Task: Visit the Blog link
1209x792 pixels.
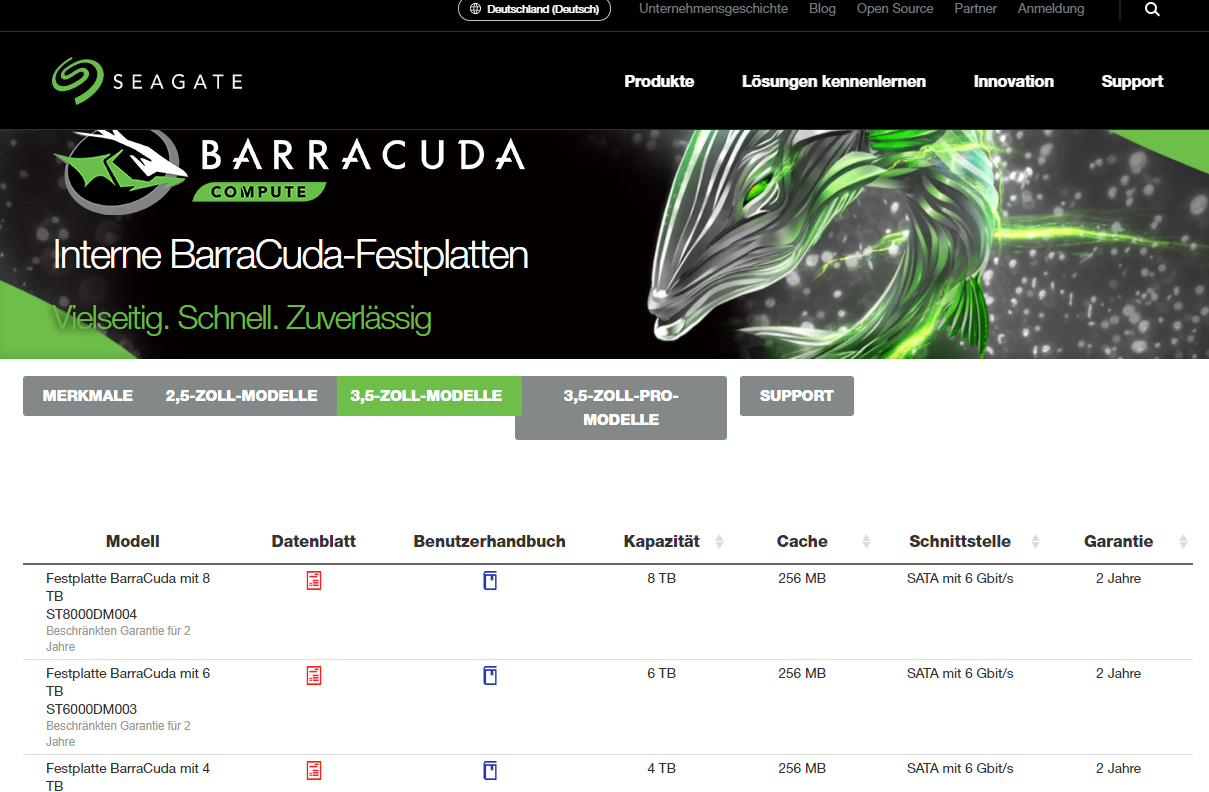Action: [822, 8]
